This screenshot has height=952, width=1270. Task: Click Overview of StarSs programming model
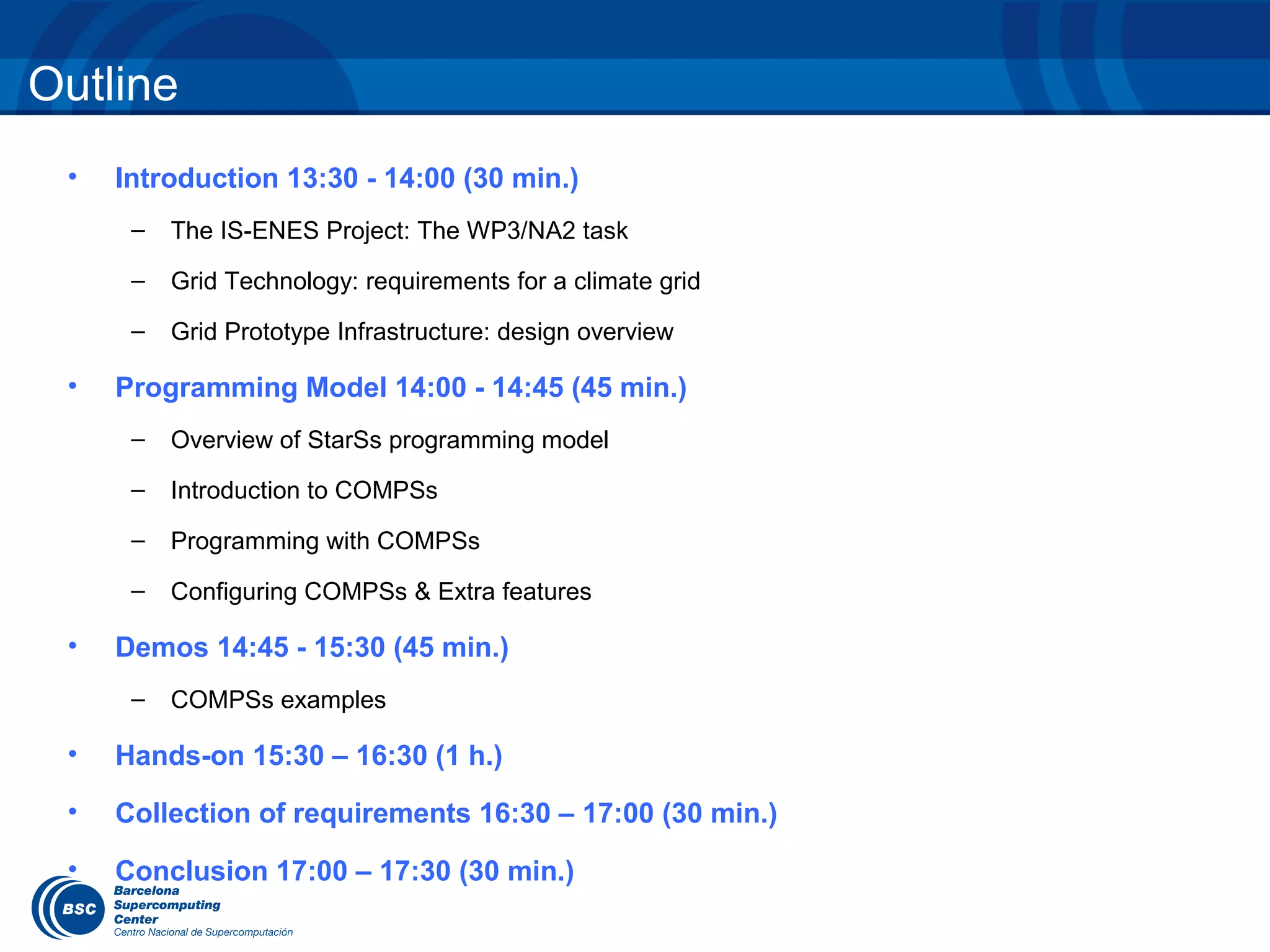(x=389, y=440)
